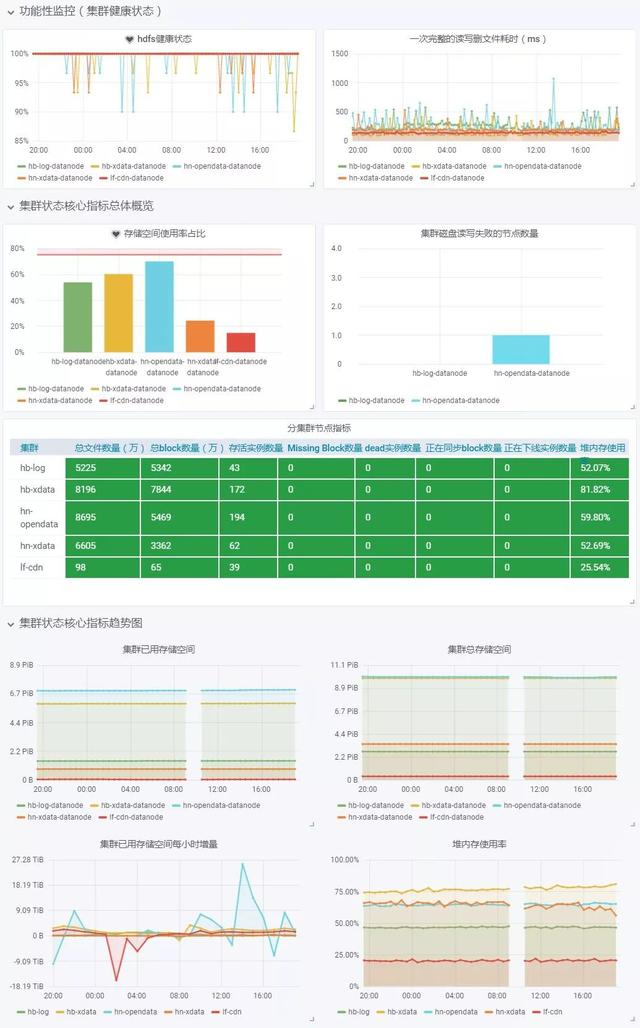640x1028 pixels.
Task: Open color picker for hb-xdata-datanode in hdfs健康状态 legend
Action: [94, 167]
